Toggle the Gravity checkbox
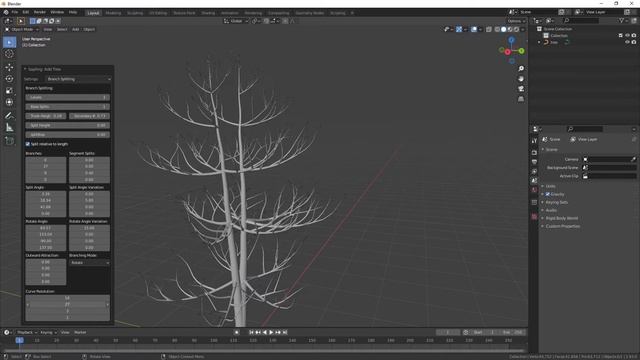 pyautogui.click(x=548, y=194)
